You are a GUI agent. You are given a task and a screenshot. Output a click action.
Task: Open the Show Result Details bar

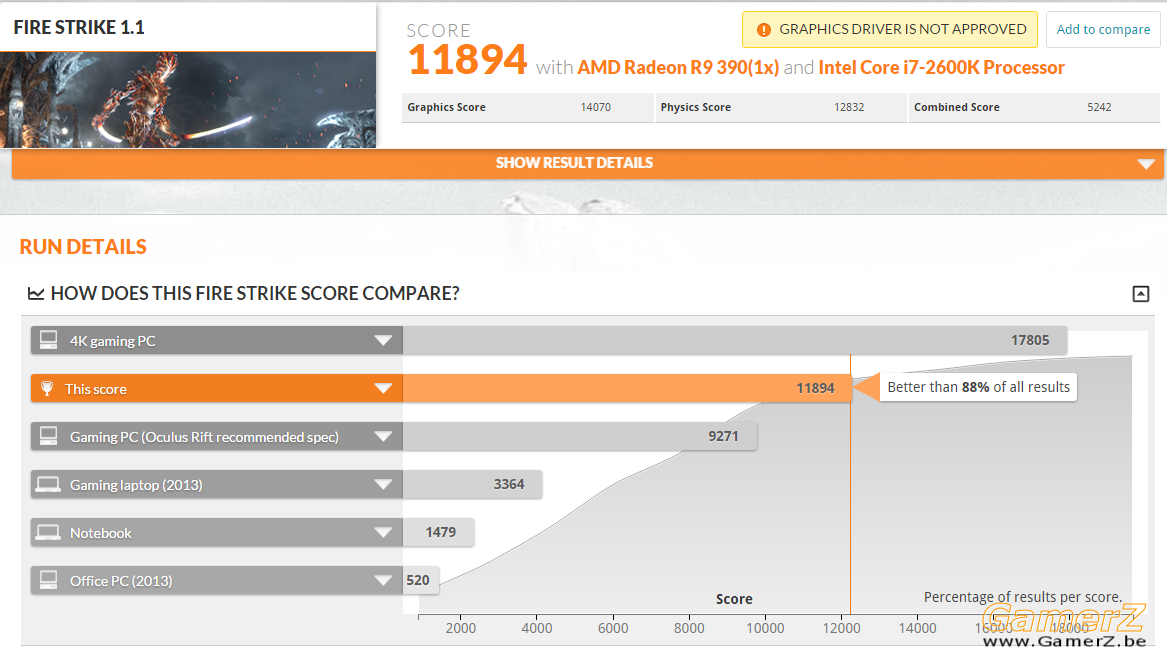(588, 164)
